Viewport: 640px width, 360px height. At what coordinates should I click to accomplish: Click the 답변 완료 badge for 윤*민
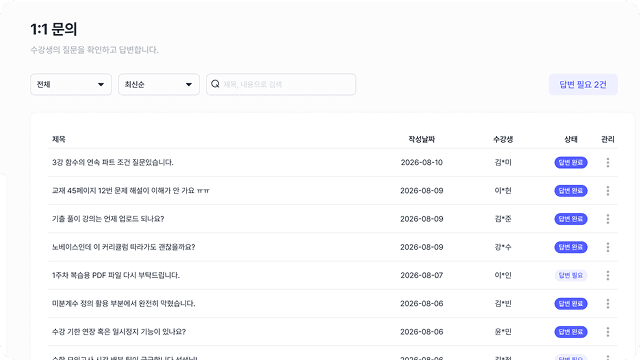[571, 331]
